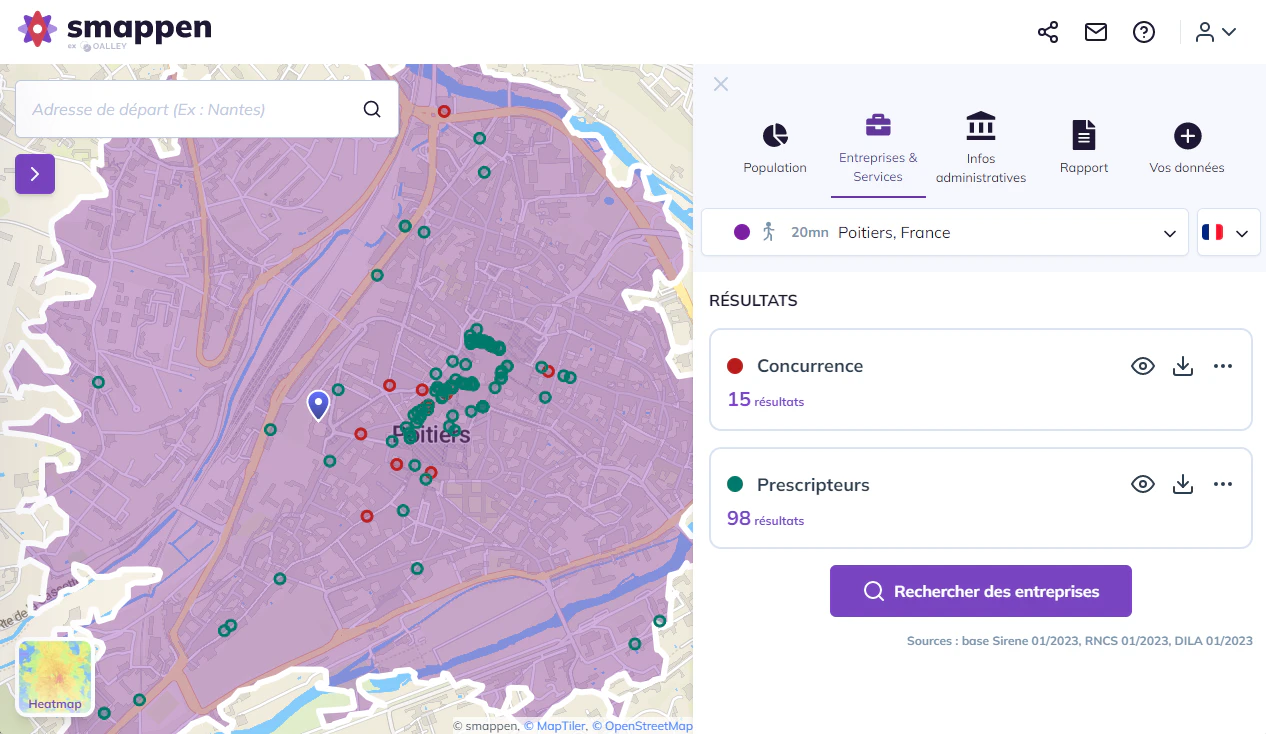Image resolution: width=1266 pixels, height=734 pixels.
Task: Open the French flag country dropdown
Action: click(x=1228, y=232)
